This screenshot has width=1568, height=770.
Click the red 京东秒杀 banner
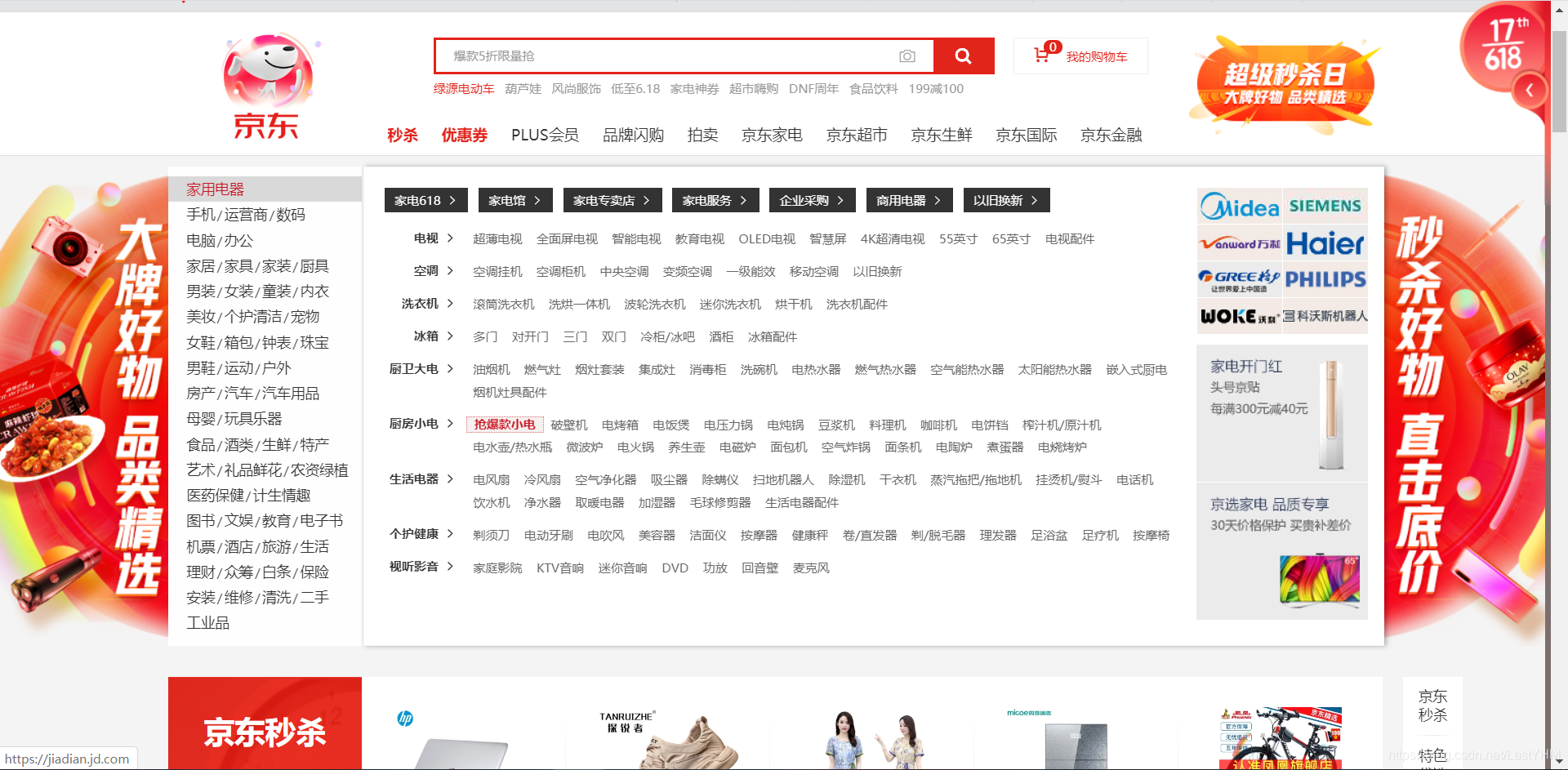point(265,723)
